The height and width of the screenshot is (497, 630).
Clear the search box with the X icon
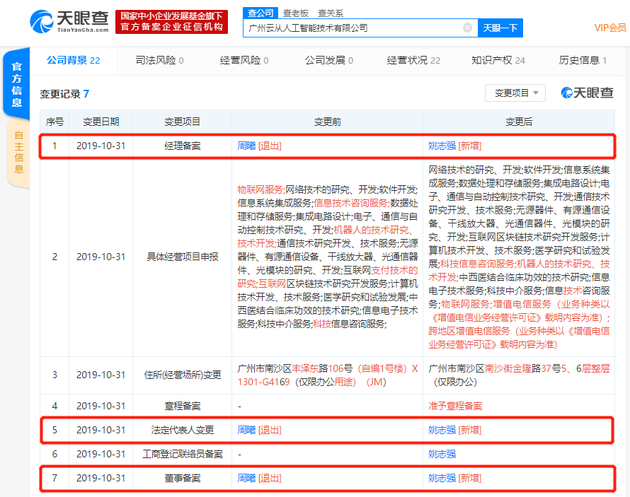tap(467, 28)
